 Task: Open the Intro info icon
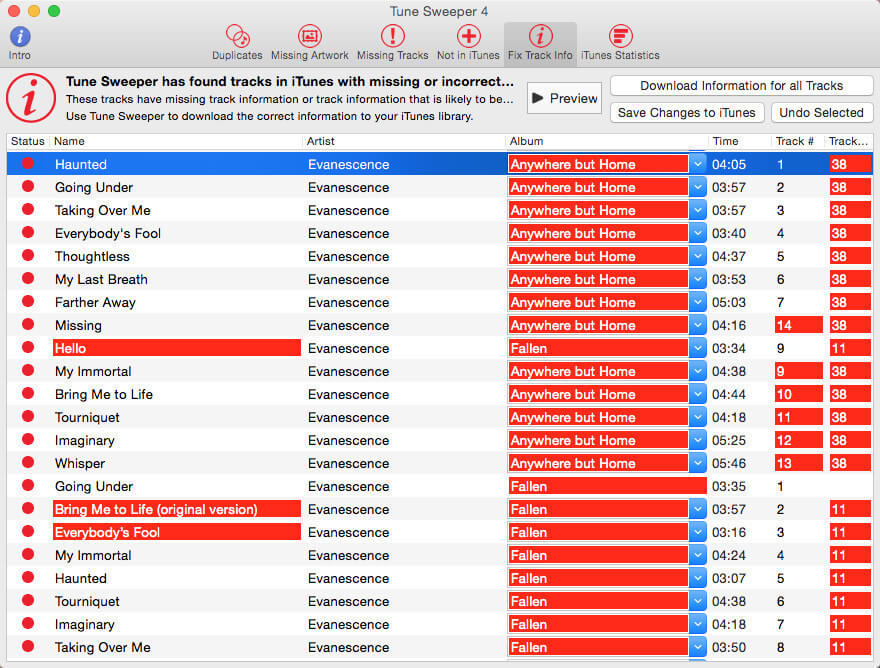coord(20,43)
